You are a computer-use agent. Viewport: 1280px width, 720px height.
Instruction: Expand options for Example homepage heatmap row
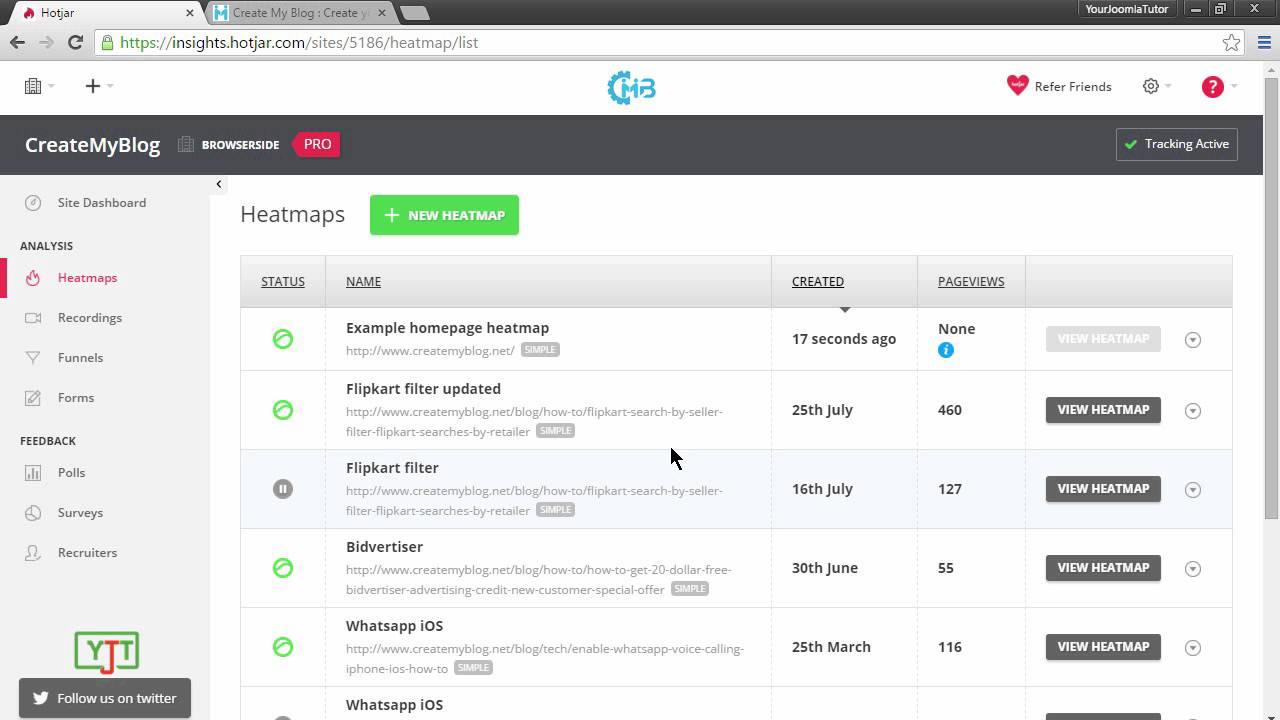tap(1192, 340)
